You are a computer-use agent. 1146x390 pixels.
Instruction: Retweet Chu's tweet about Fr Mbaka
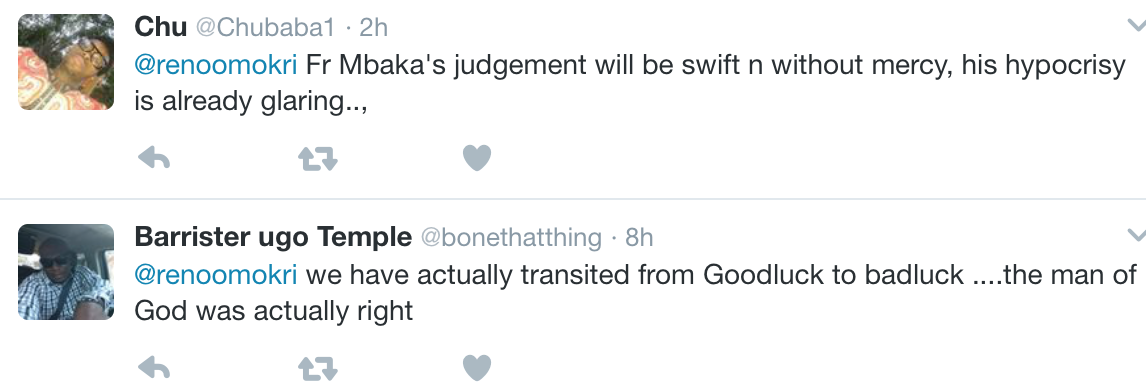[x=318, y=158]
